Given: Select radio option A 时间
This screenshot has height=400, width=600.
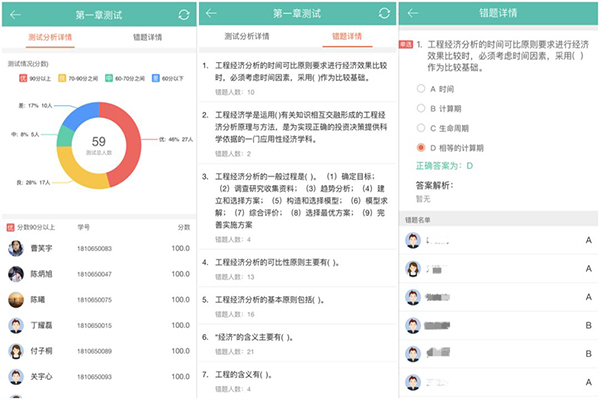Looking at the screenshot, I should tap(419, 89).
